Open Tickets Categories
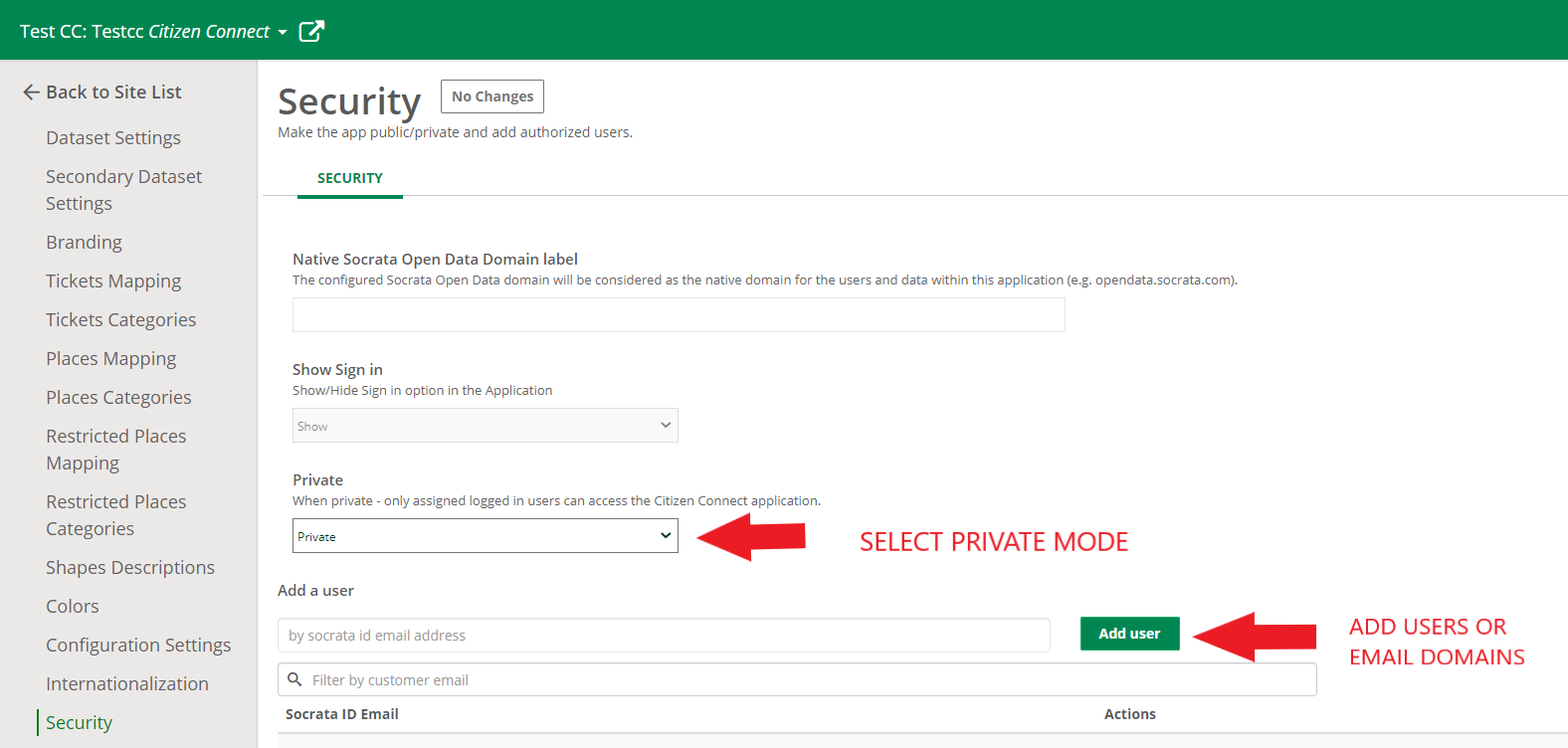Image resolution: width=1568 pixels, height=748 pixels. point(120,320)
